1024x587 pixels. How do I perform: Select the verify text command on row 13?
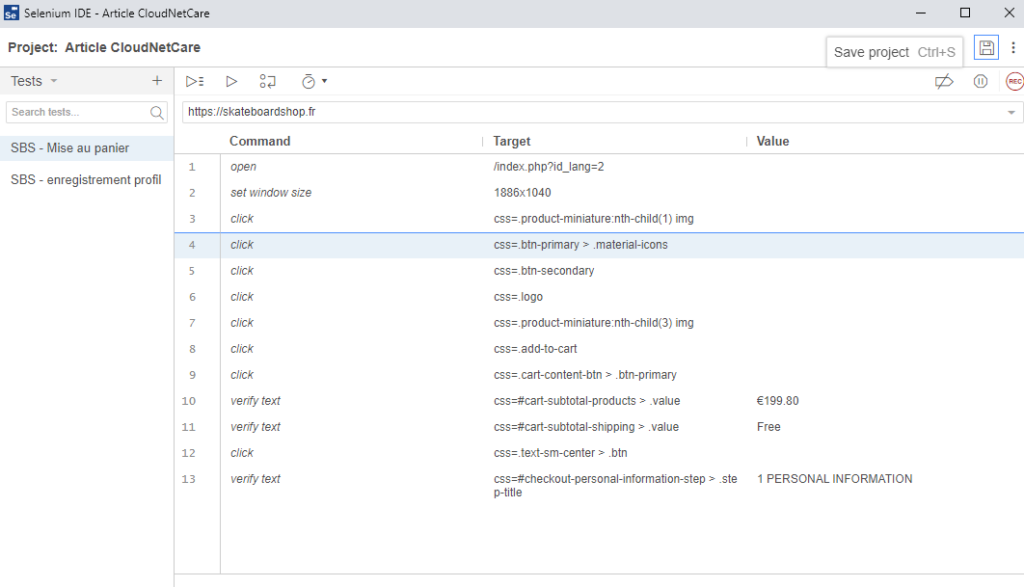pos(255,479)
